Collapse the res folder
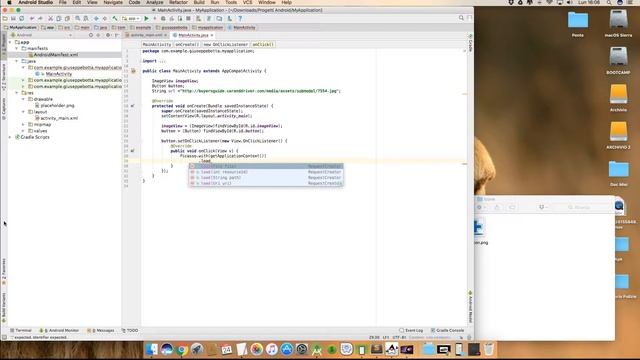This screenshot has width=640, height=360. click(x=17, y=93)
